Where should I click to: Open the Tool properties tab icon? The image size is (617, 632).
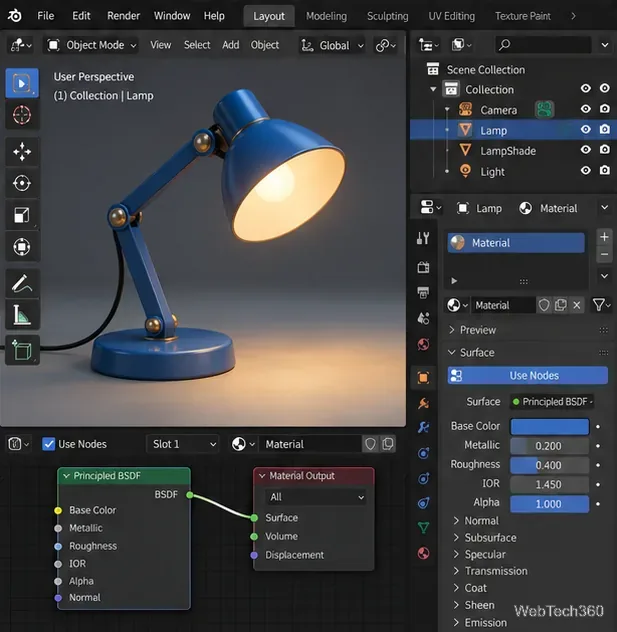(x=423, y=238)
